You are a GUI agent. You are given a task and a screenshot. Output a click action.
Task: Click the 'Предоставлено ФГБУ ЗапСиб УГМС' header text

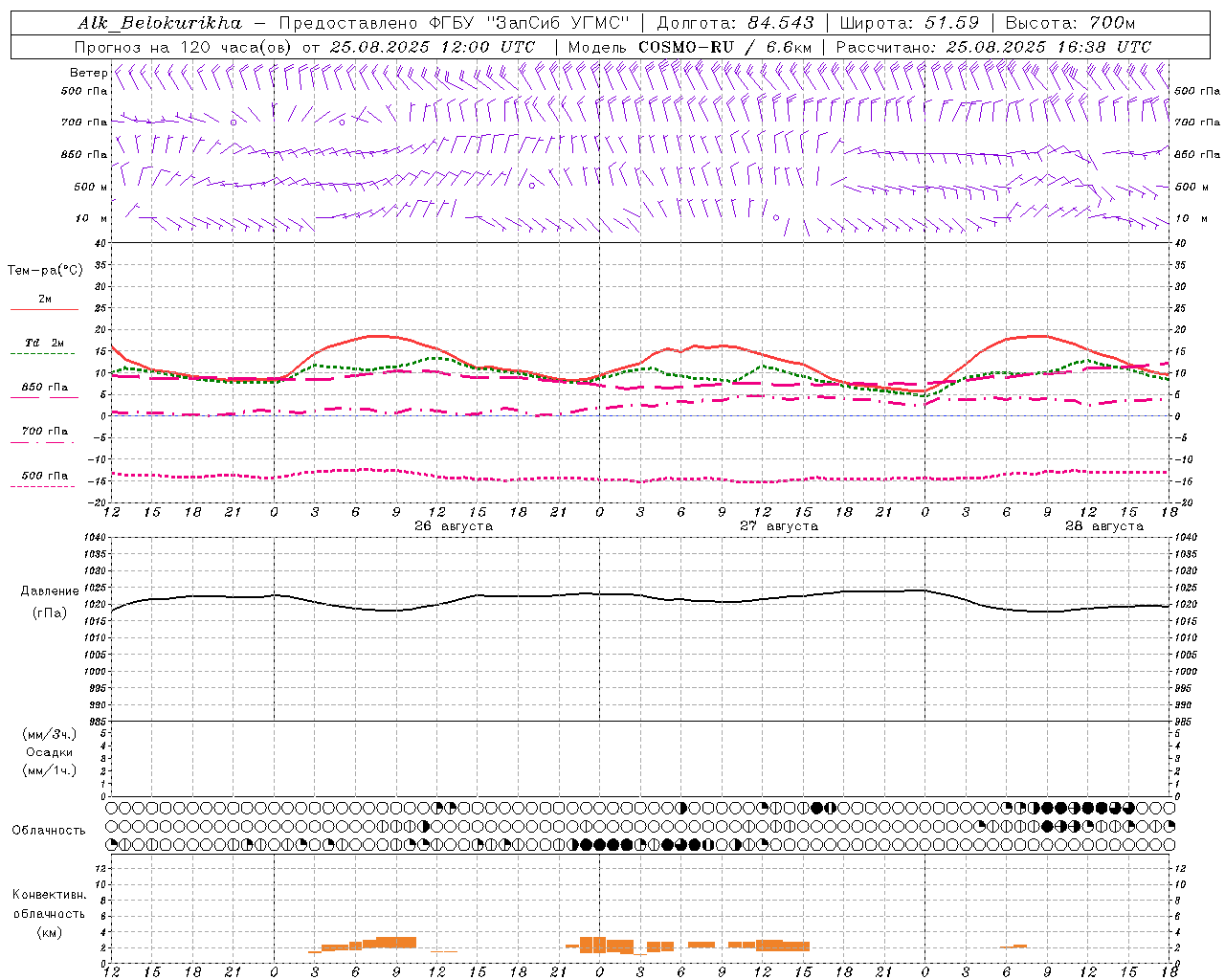[x=455, y=23]
